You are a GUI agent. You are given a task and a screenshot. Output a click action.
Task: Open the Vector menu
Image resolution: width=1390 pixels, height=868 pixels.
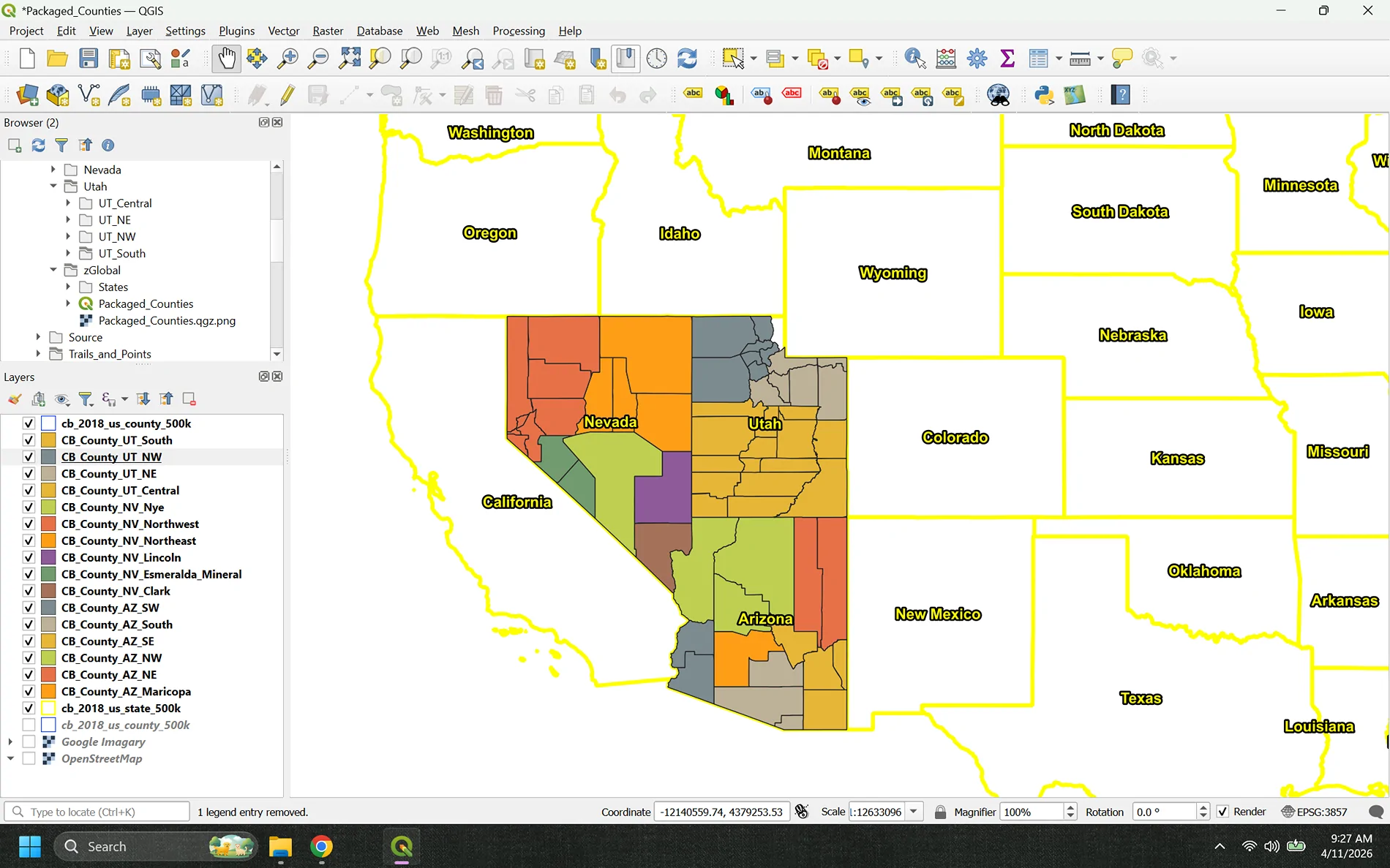pos(283,31)
